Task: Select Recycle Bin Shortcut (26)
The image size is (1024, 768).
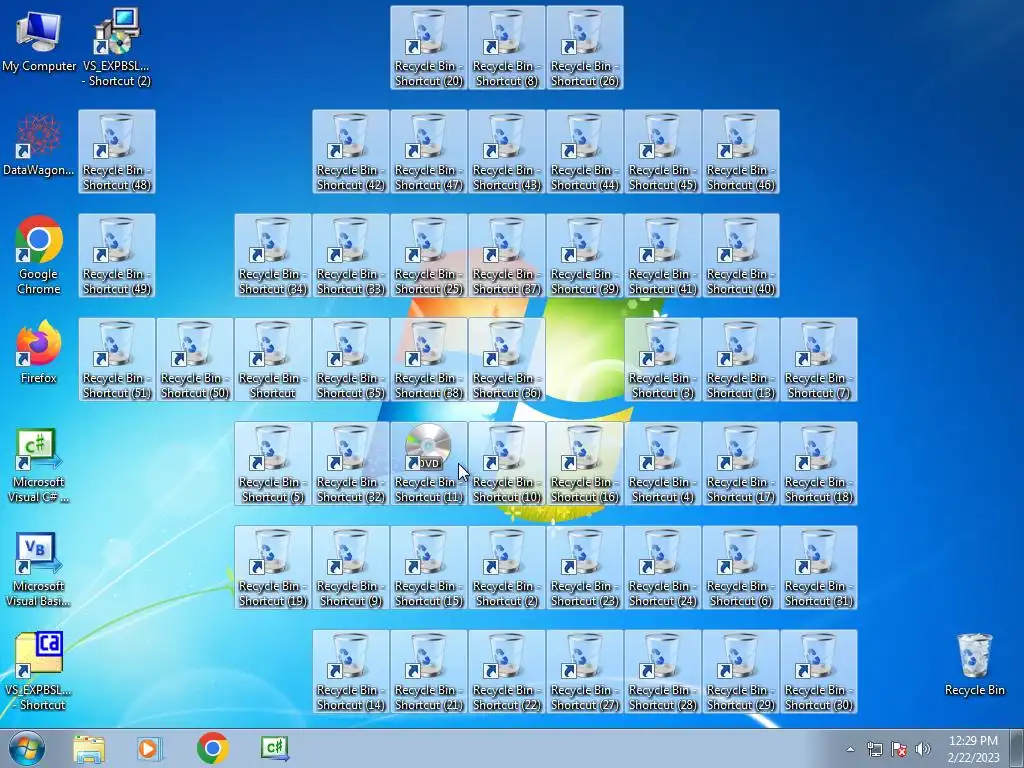Action: coord(584,48)
